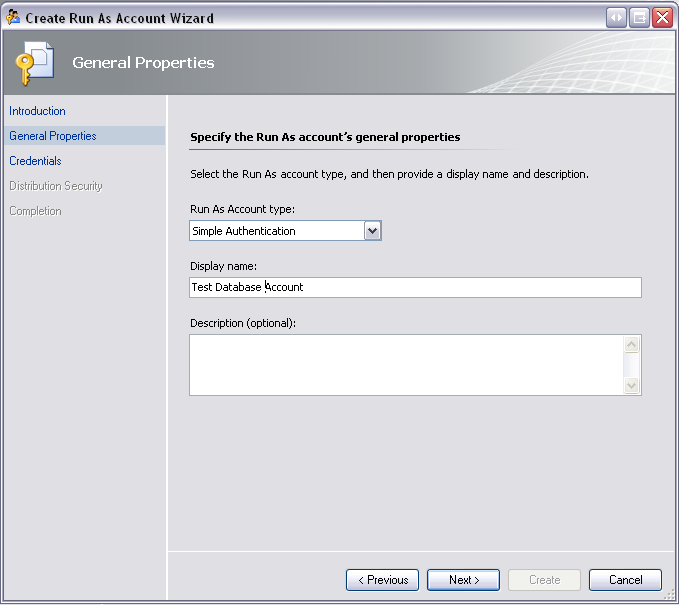The image size is (679, 605).
Task: Focus the Display name text field
Action: 415,288
